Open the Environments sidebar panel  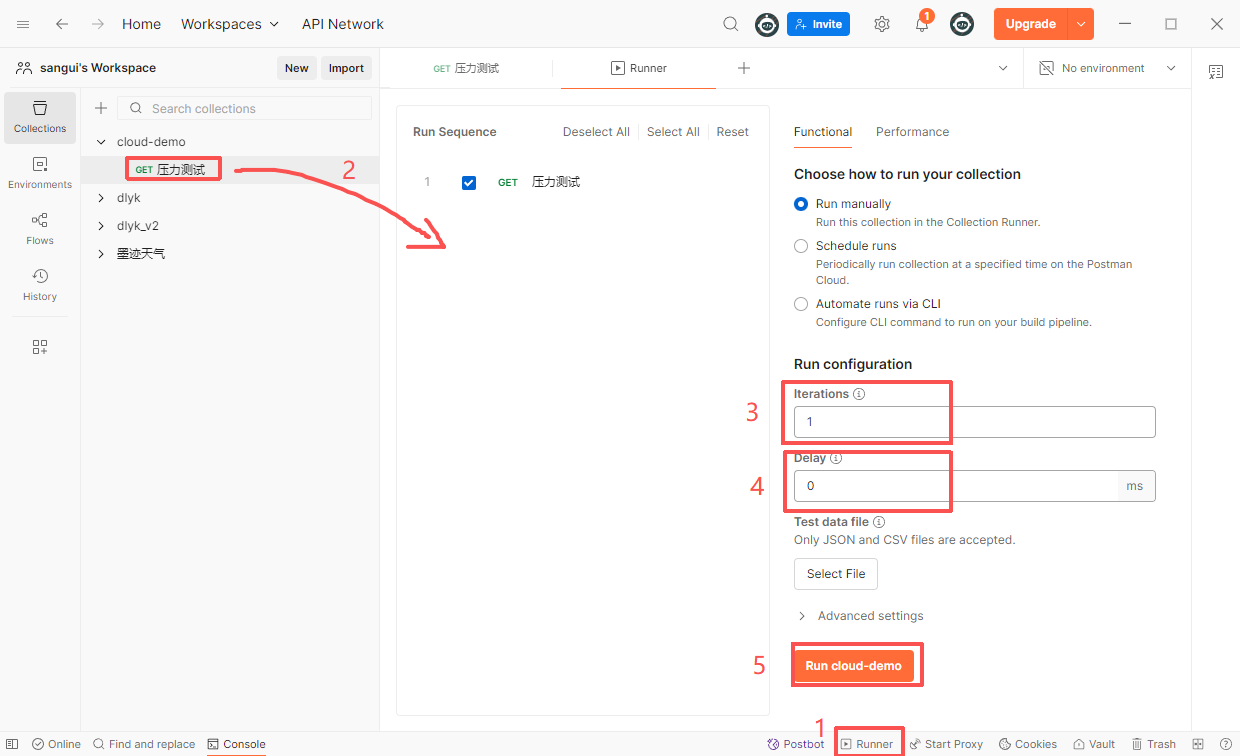pos(40,173)
